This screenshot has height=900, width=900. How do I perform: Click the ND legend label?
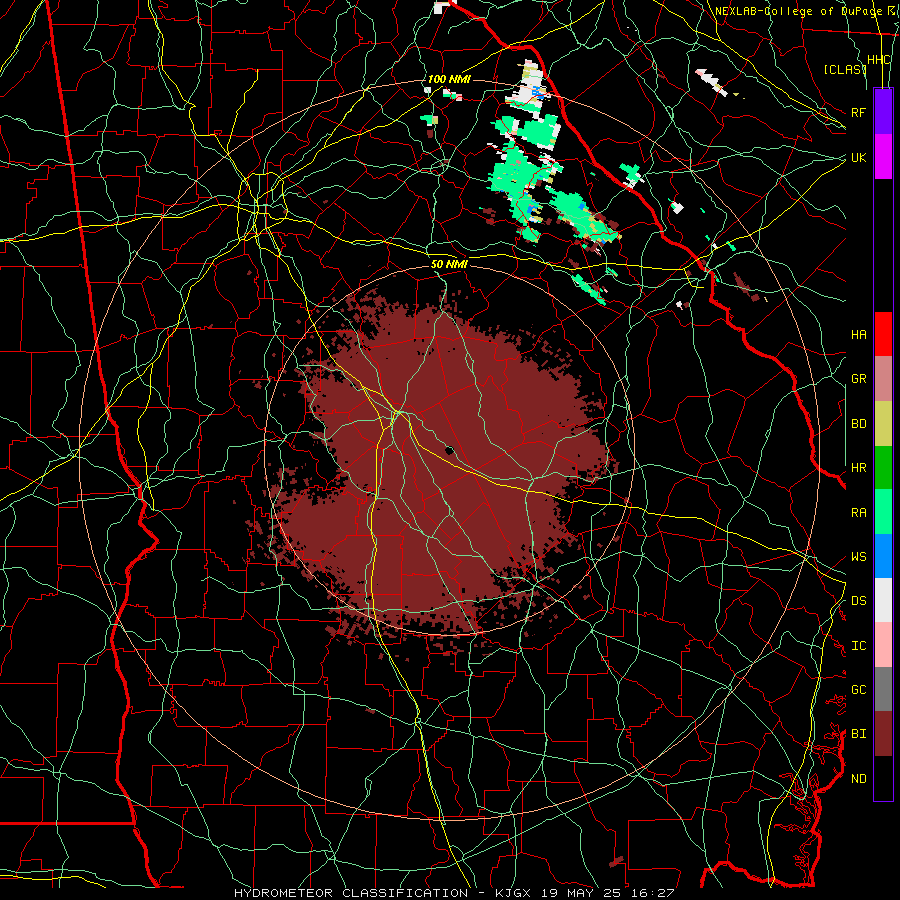tap(858, 779)
